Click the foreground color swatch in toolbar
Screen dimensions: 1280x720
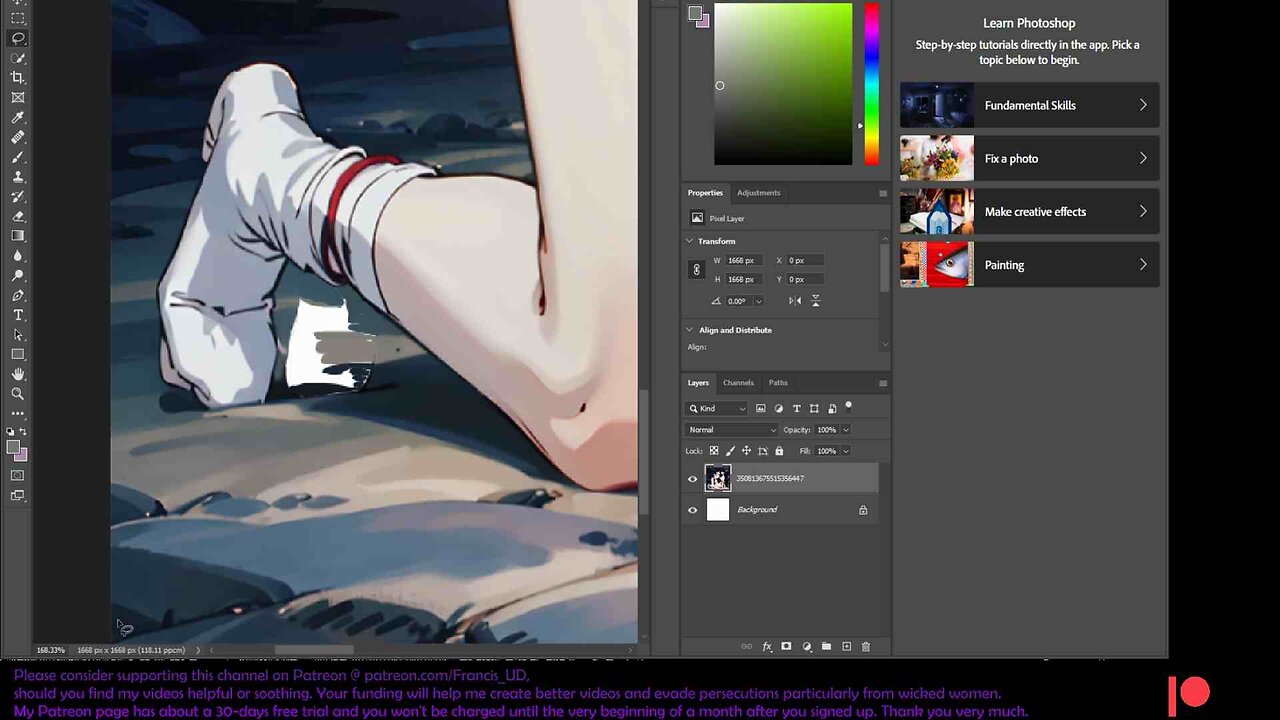click(x=13, y=447)
